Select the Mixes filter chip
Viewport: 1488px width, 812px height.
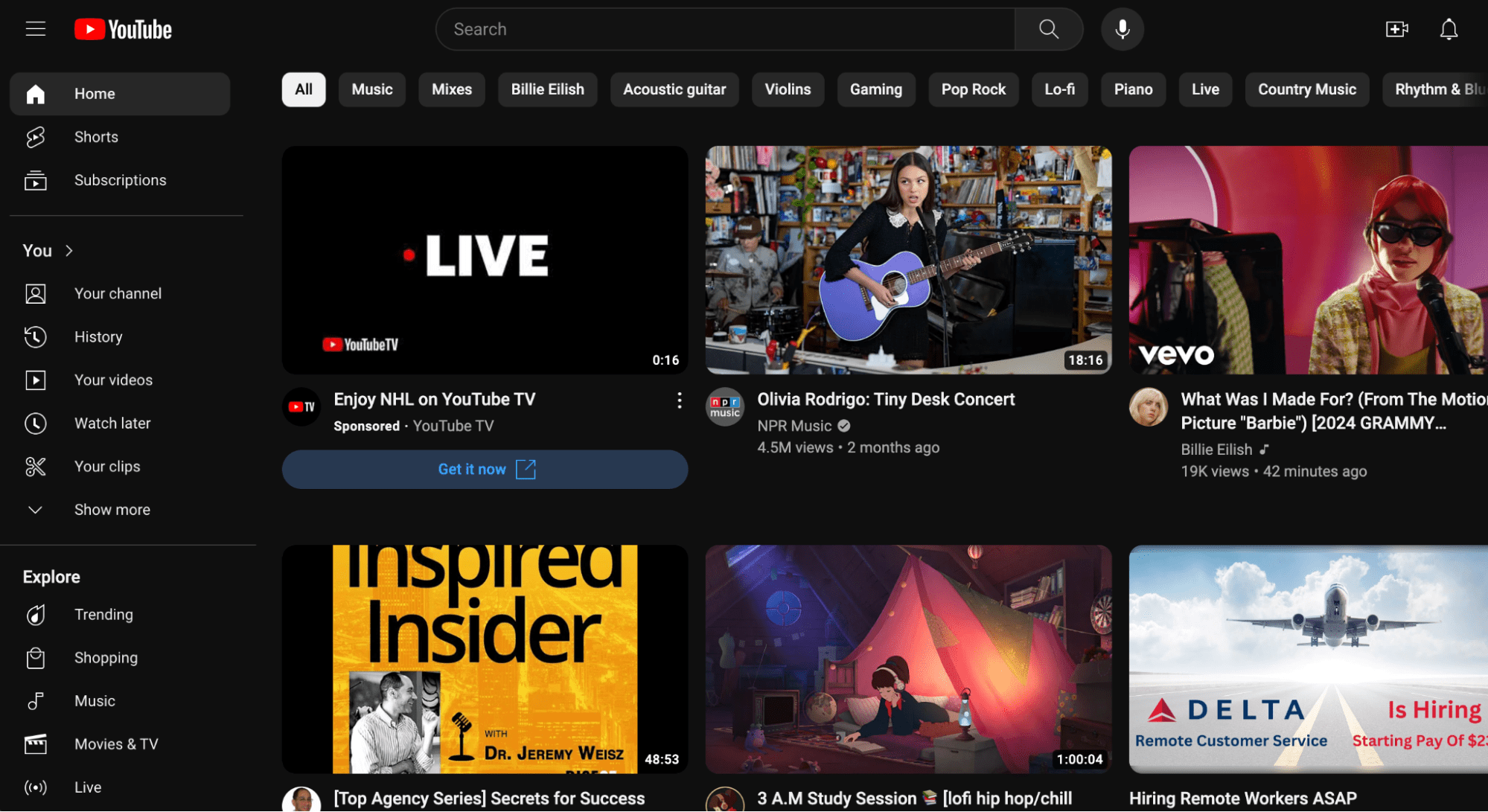click(x=452, y=89)
